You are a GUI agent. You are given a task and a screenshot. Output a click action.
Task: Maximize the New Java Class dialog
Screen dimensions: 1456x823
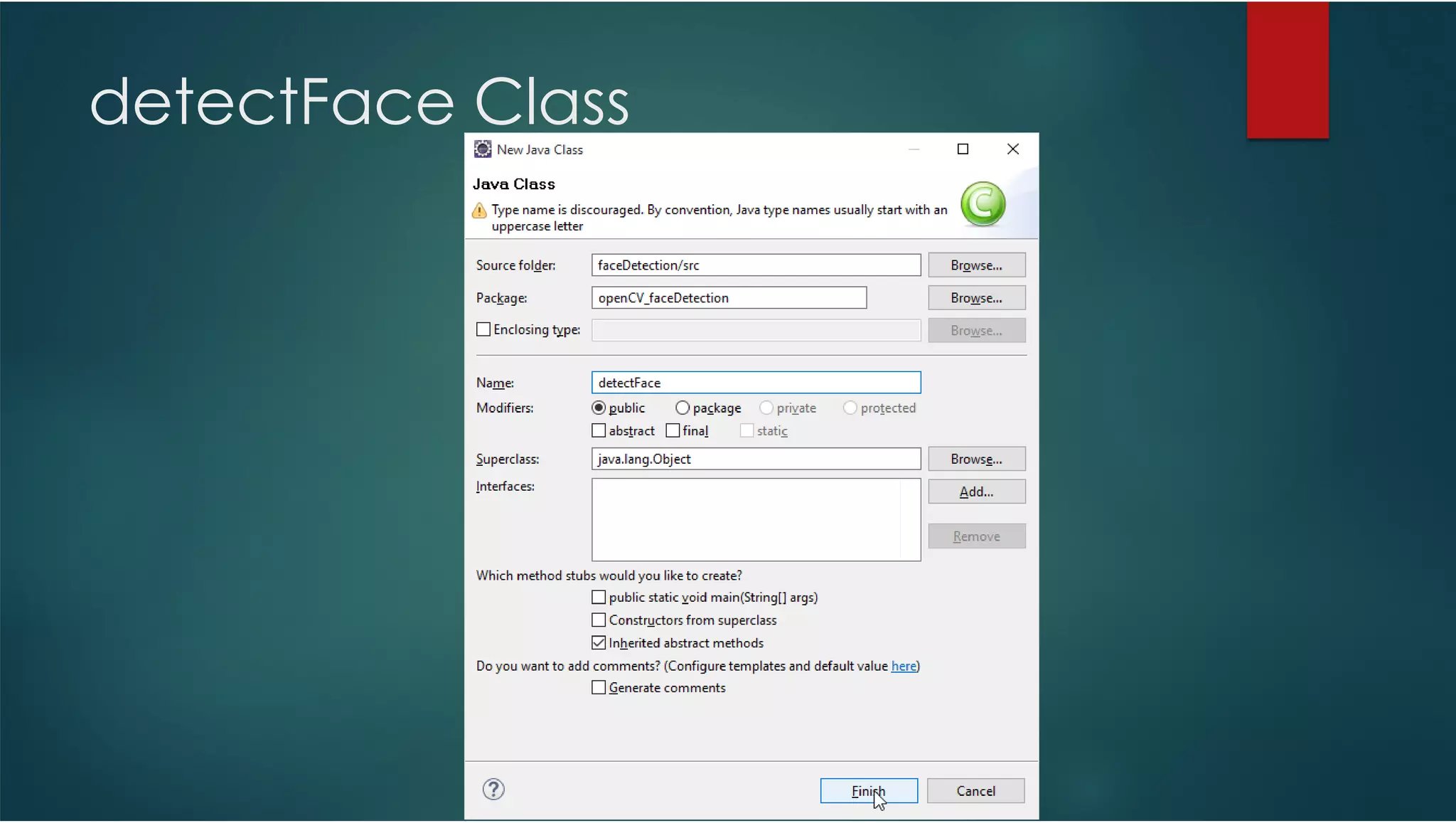click(963, 149)
